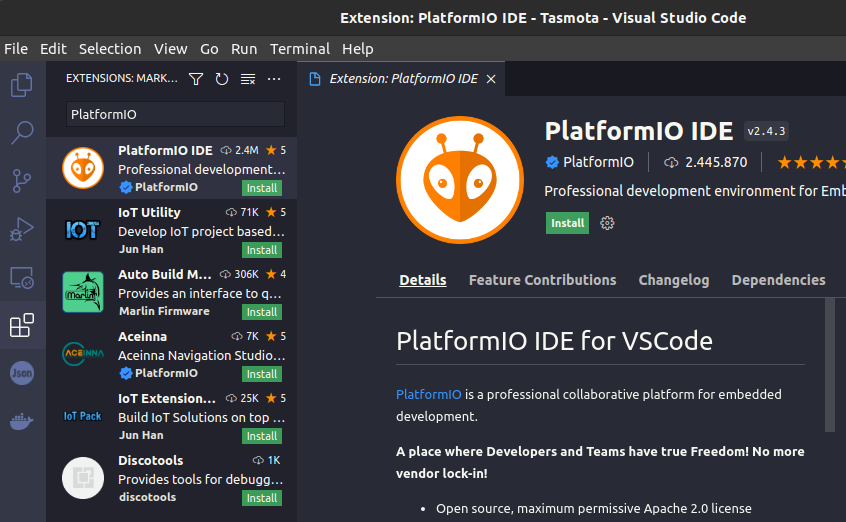Open the Edit menu

click(x=53, y=49)
